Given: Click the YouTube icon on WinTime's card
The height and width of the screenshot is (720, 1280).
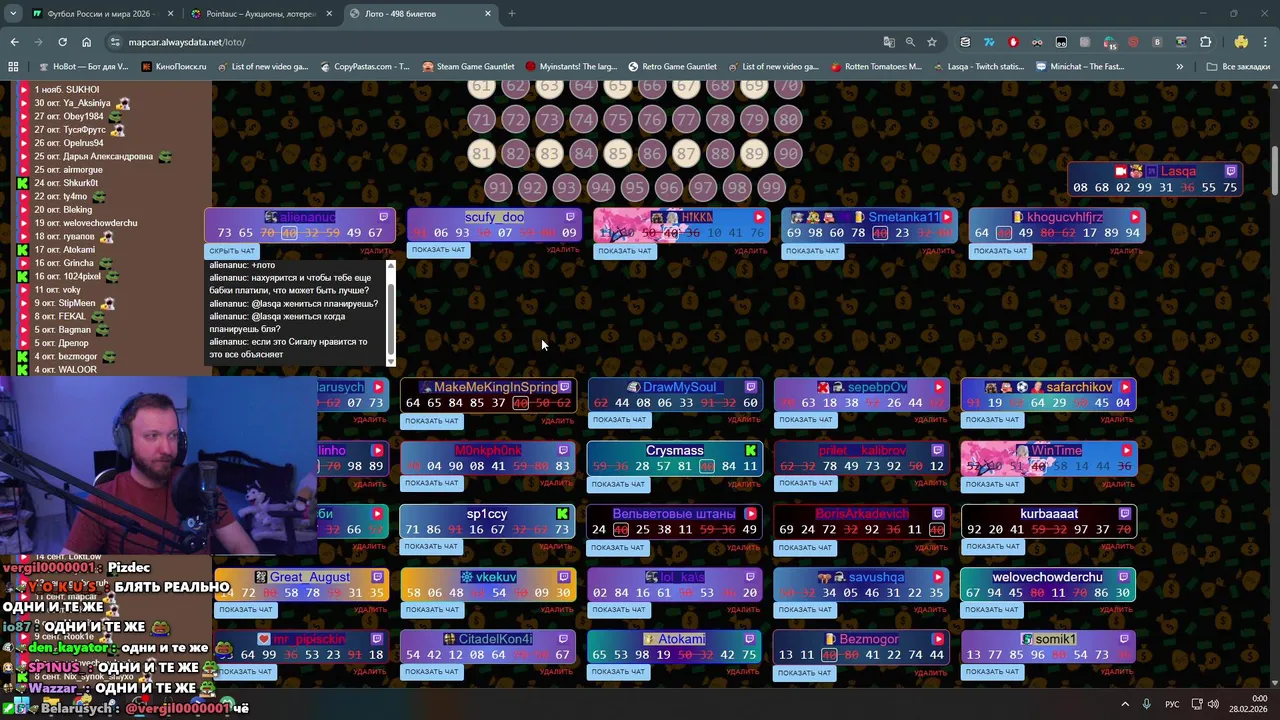Looking at the screenshot, I should [x=1126, y=451].
